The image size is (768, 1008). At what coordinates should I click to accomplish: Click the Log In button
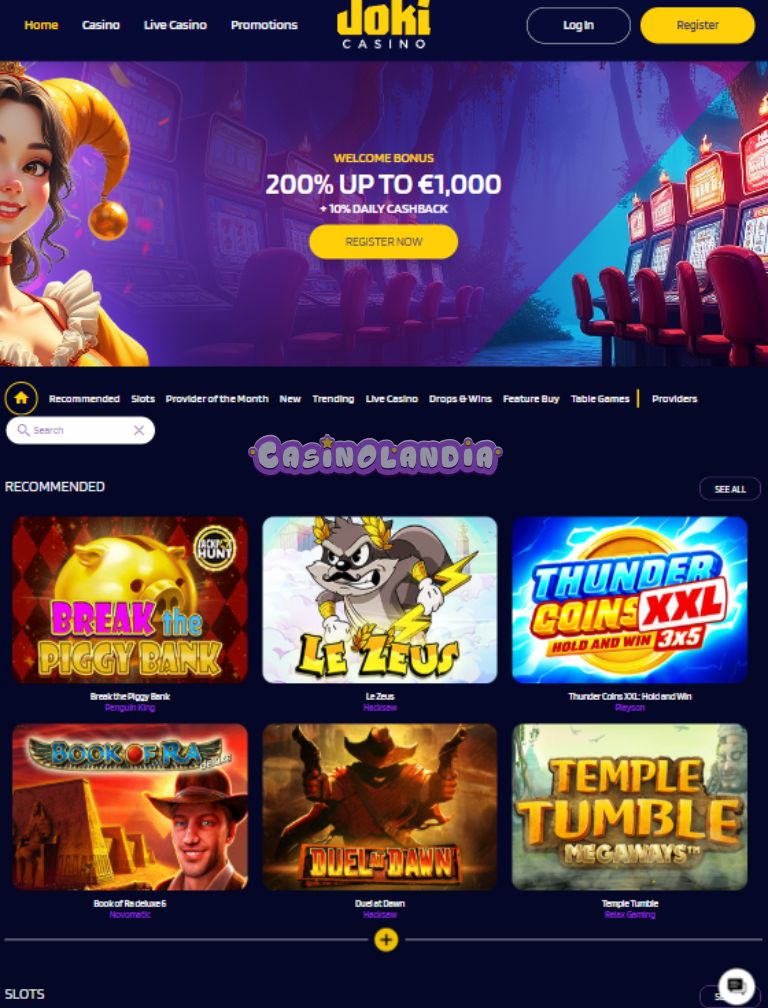578,26
